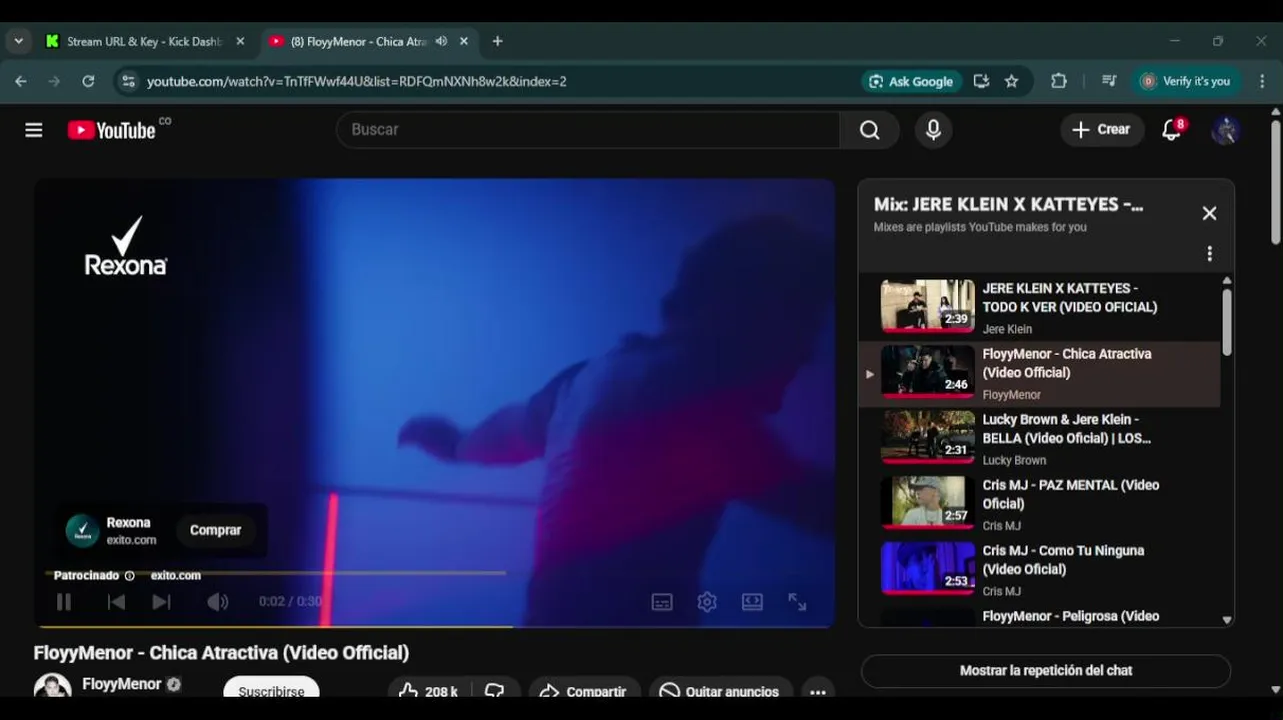Open FloyyMenor Peligrosa playlist entry
1283x720 pixels.
point(1040,616)
